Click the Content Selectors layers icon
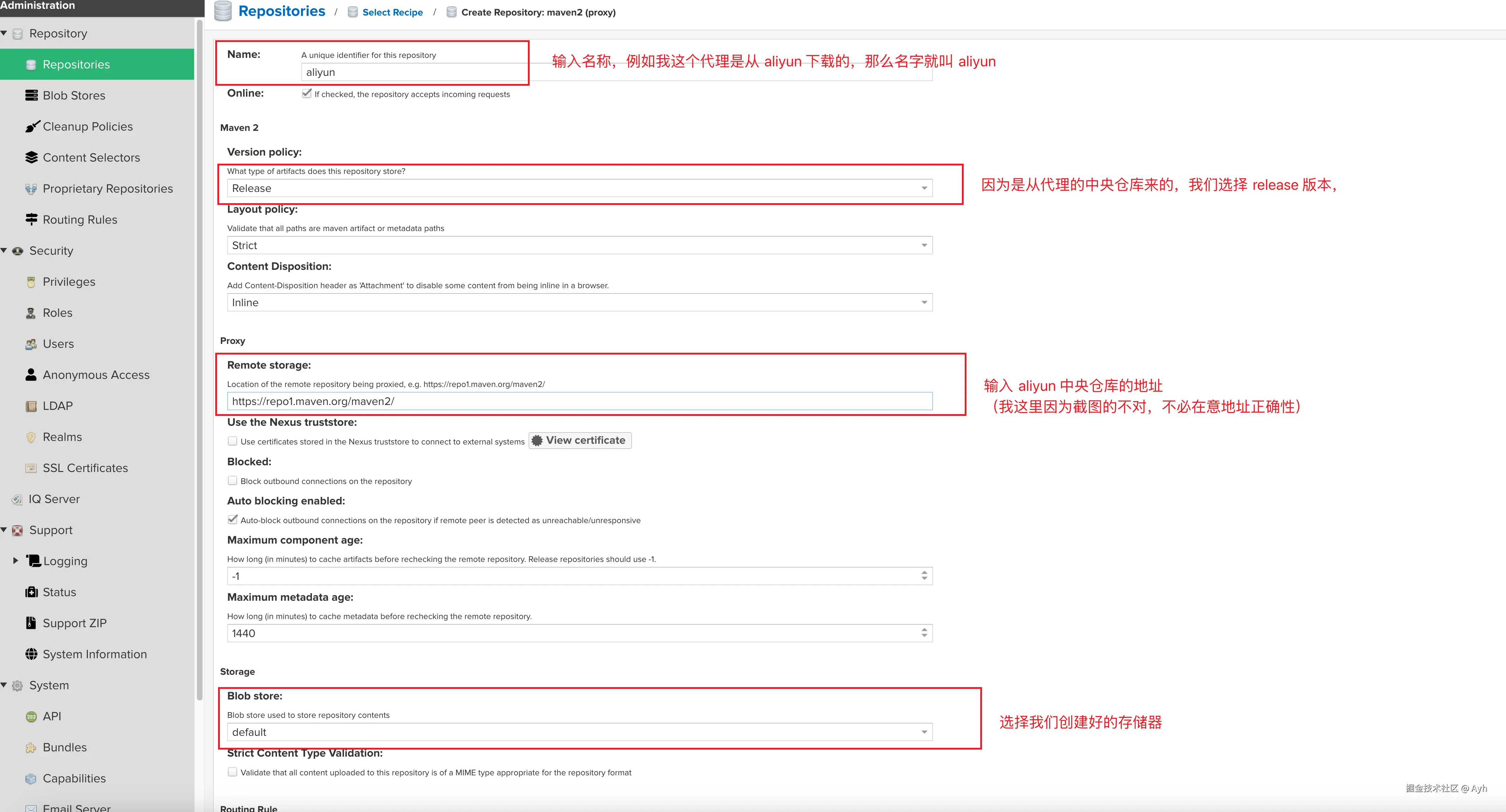1506x812 pixels. [x=31, y=157]
